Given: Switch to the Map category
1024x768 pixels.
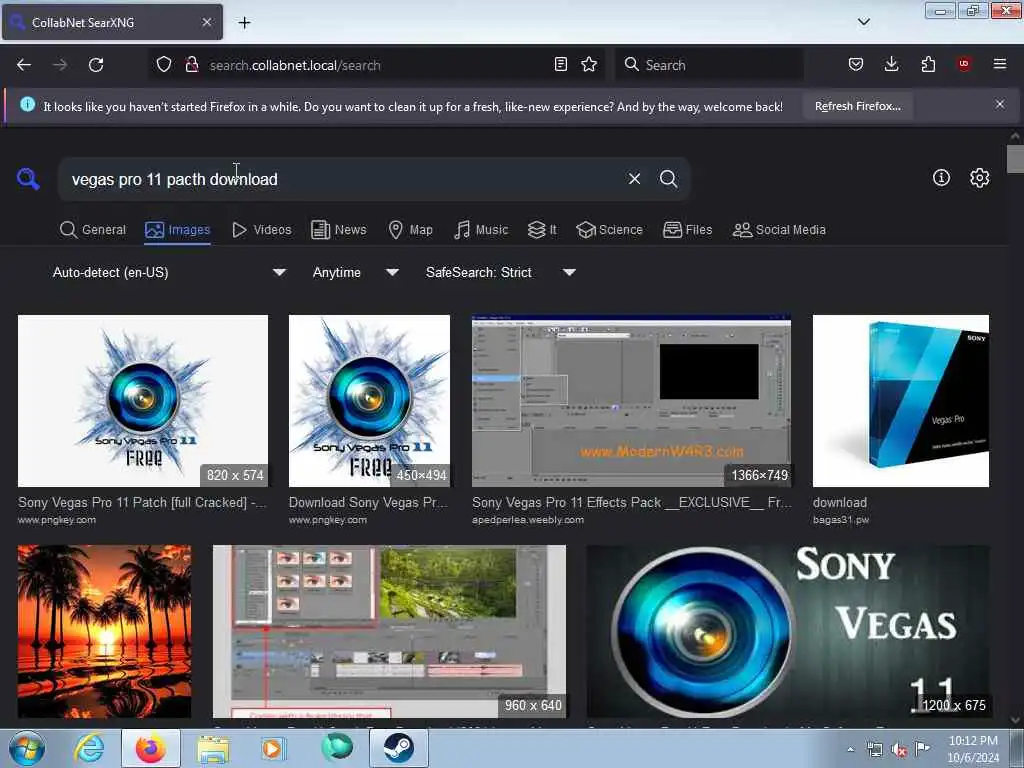Looking at the screenshot, I should [x=411, y=230].
